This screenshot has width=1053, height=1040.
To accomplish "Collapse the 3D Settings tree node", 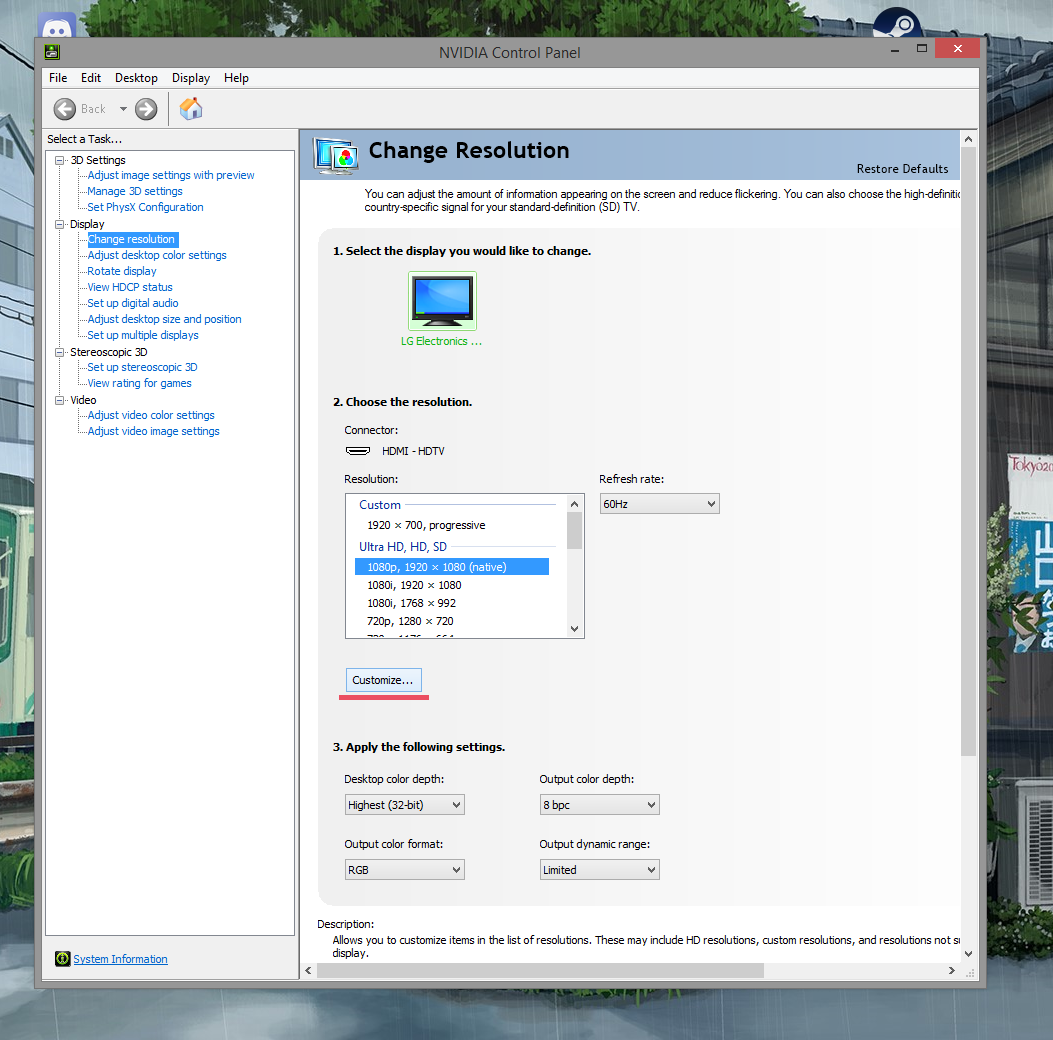I will pos(59,160).
